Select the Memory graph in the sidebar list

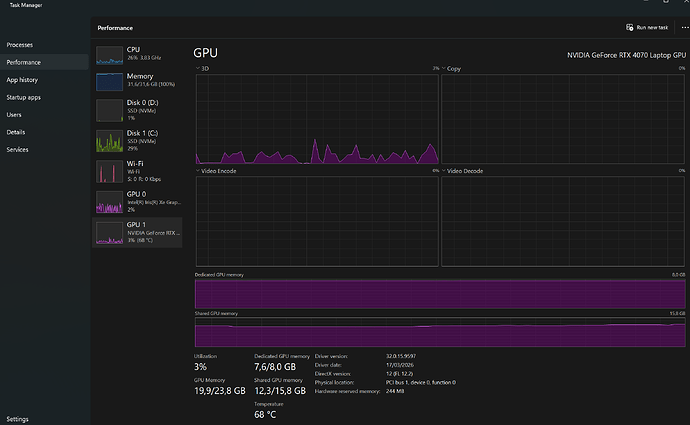click(108, 81)
